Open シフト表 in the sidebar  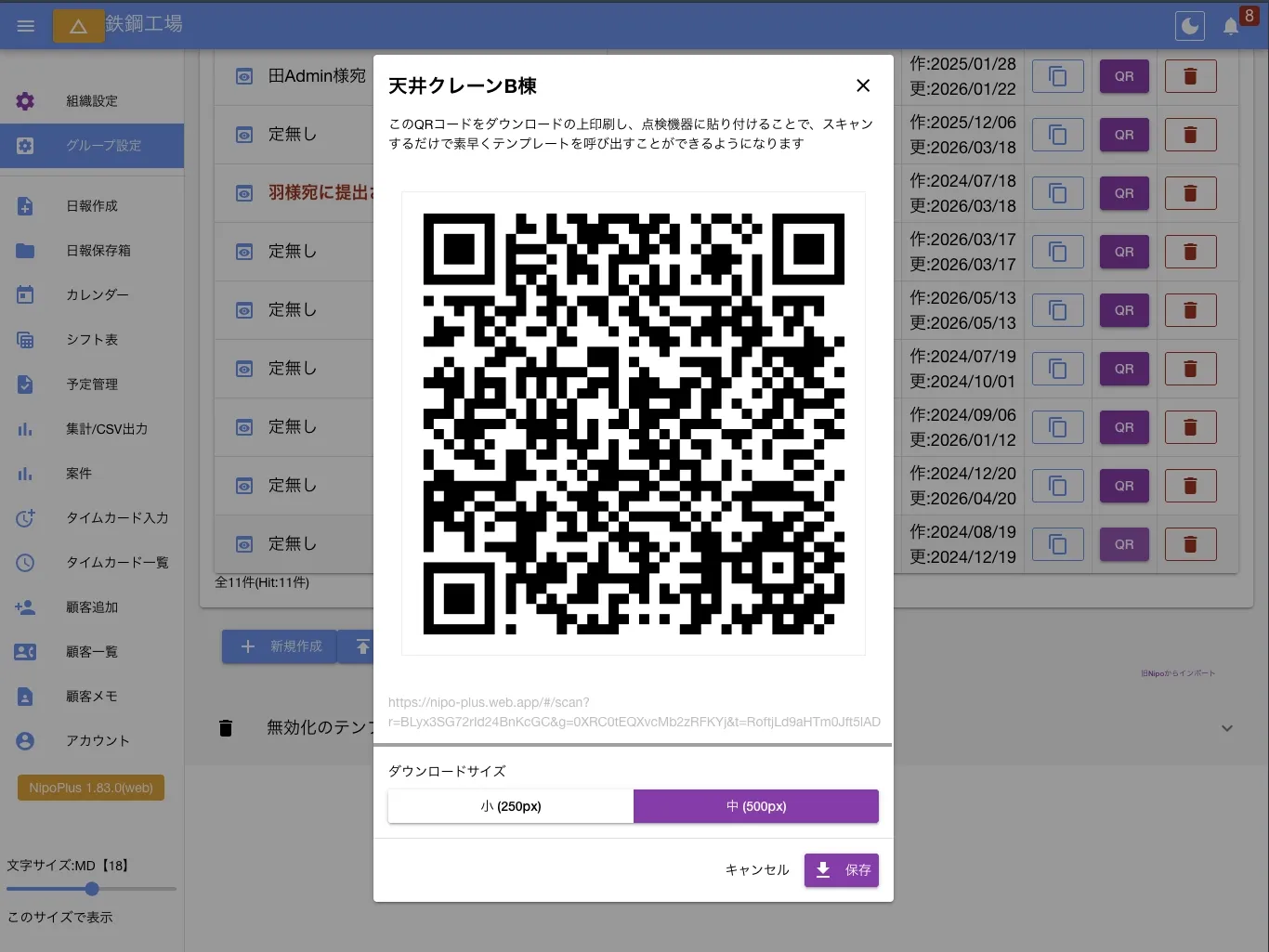[92, 340]
